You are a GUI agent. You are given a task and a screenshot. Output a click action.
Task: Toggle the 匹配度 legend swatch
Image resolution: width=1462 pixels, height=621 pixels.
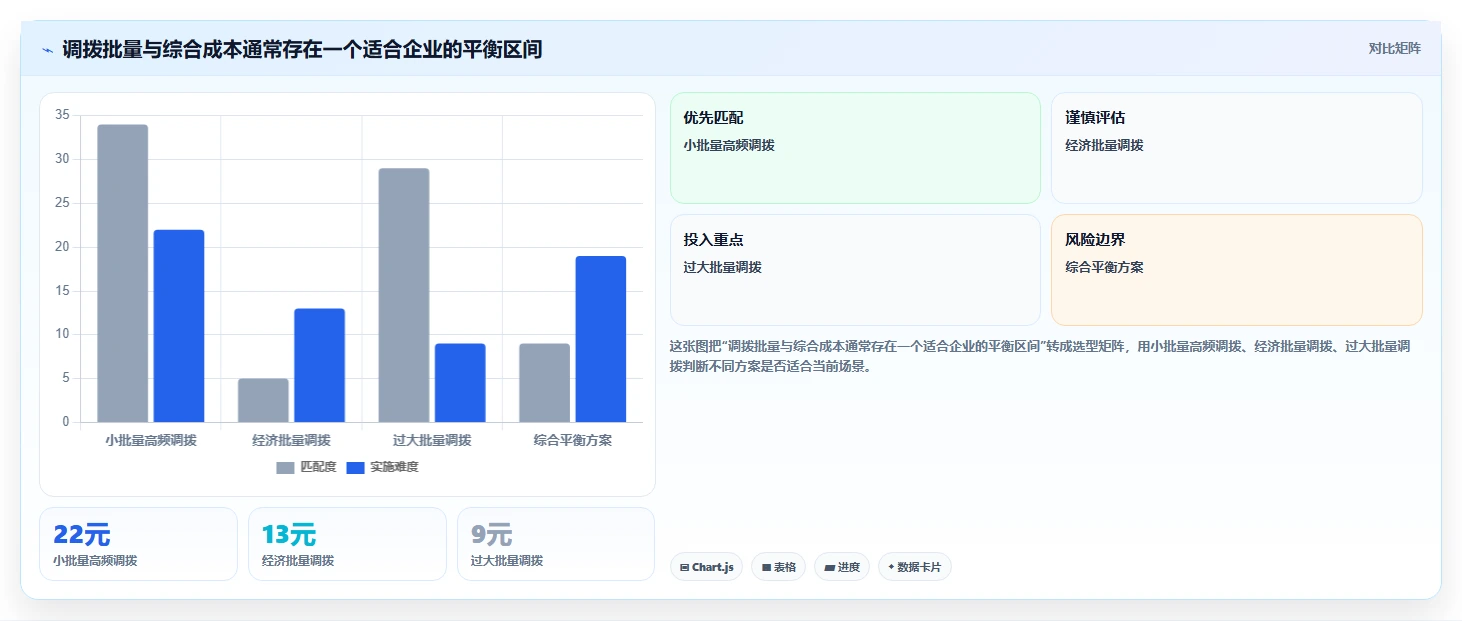[285, 467]
